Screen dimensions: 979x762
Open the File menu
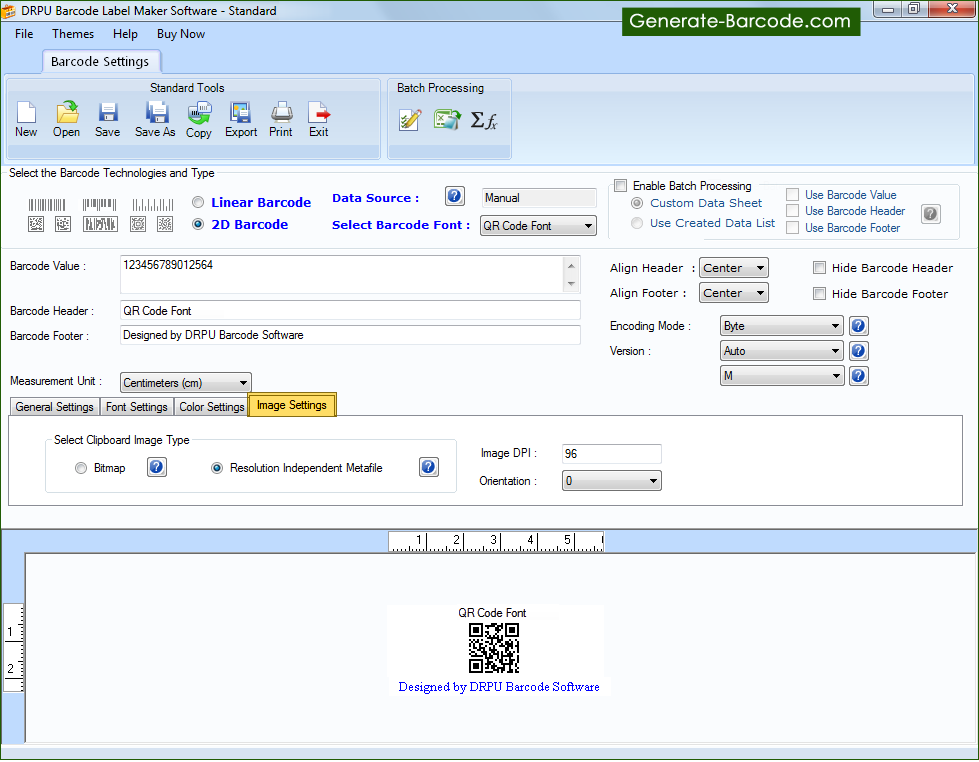(24, 34)
